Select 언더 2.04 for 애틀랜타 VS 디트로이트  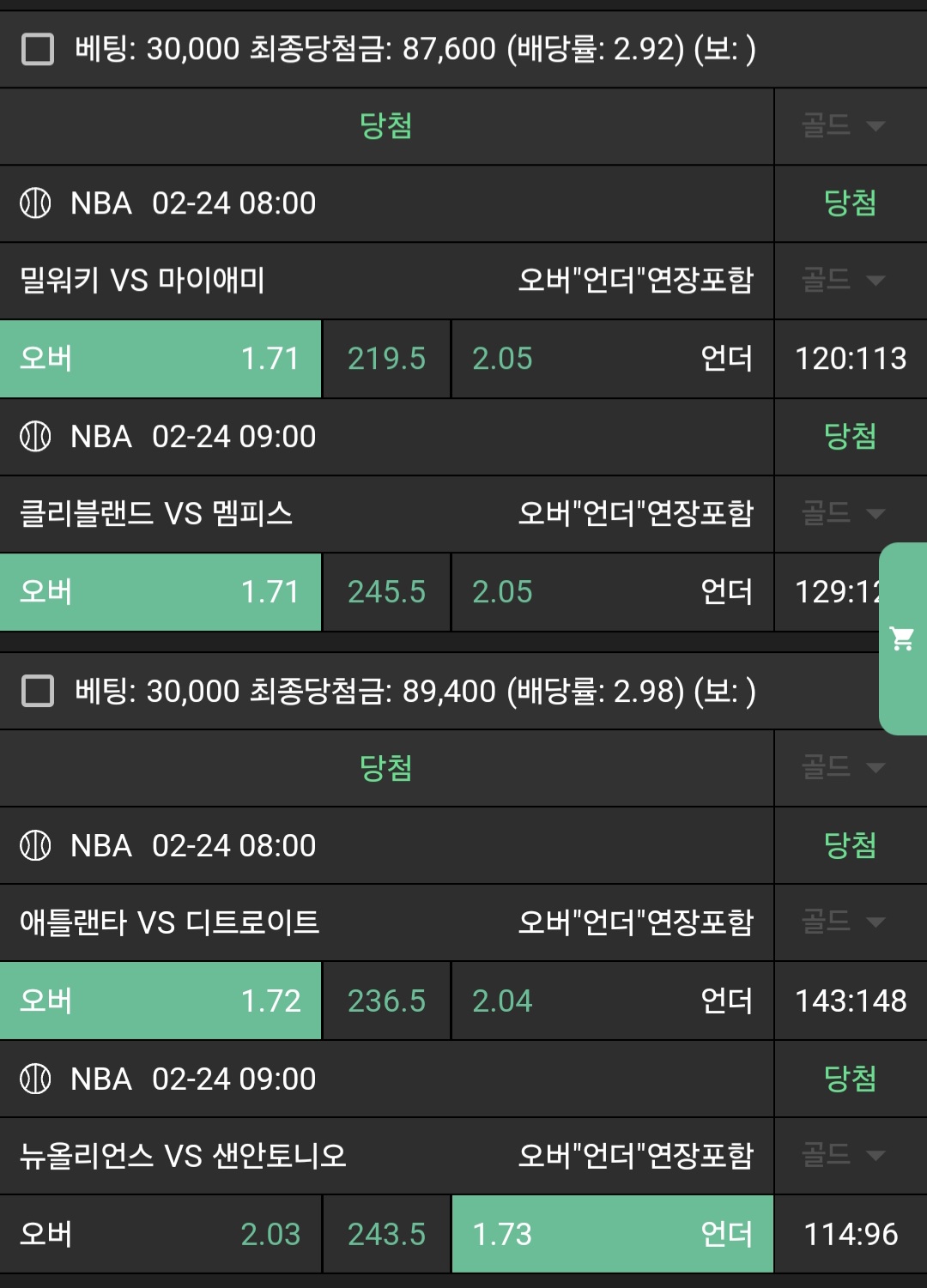[612, 1001]
